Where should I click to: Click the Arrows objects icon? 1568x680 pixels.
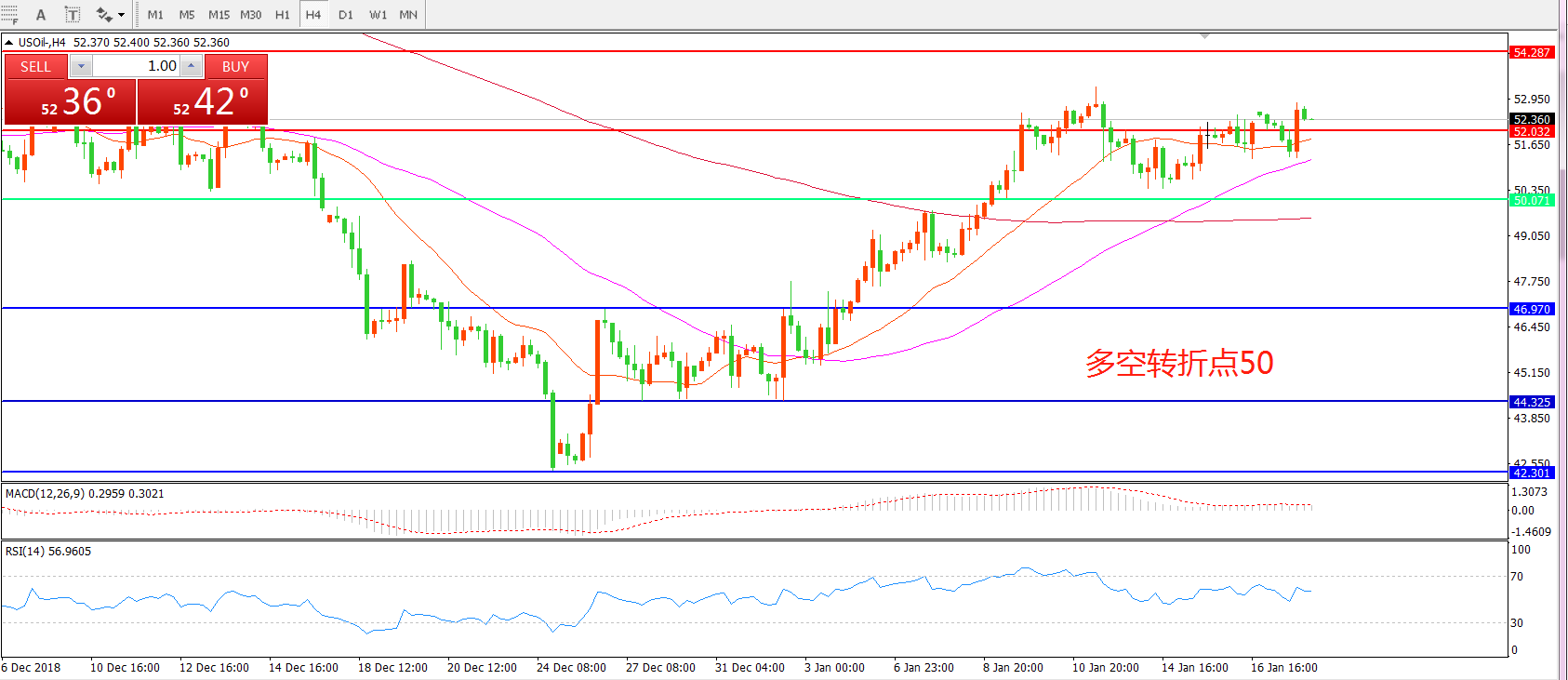tap(103, 15)
